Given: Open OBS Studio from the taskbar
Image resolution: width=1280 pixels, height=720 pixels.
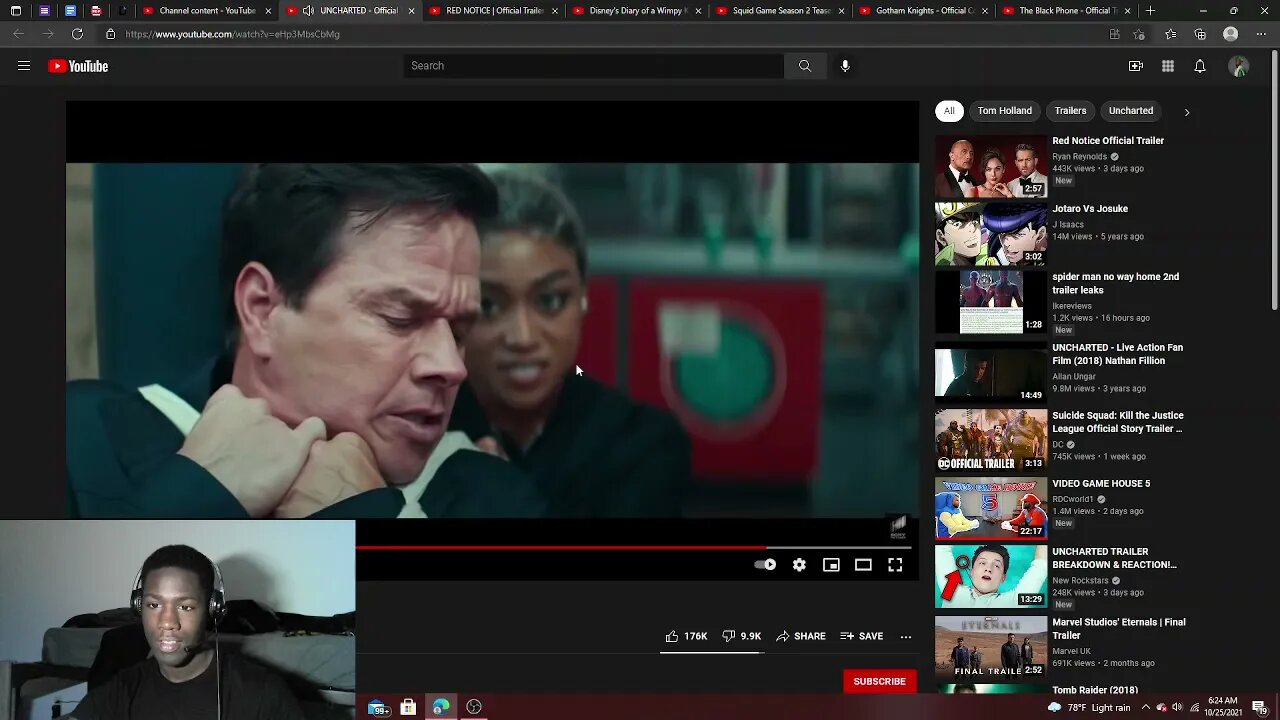Looking at the screenshot, I should coord(474,707).
